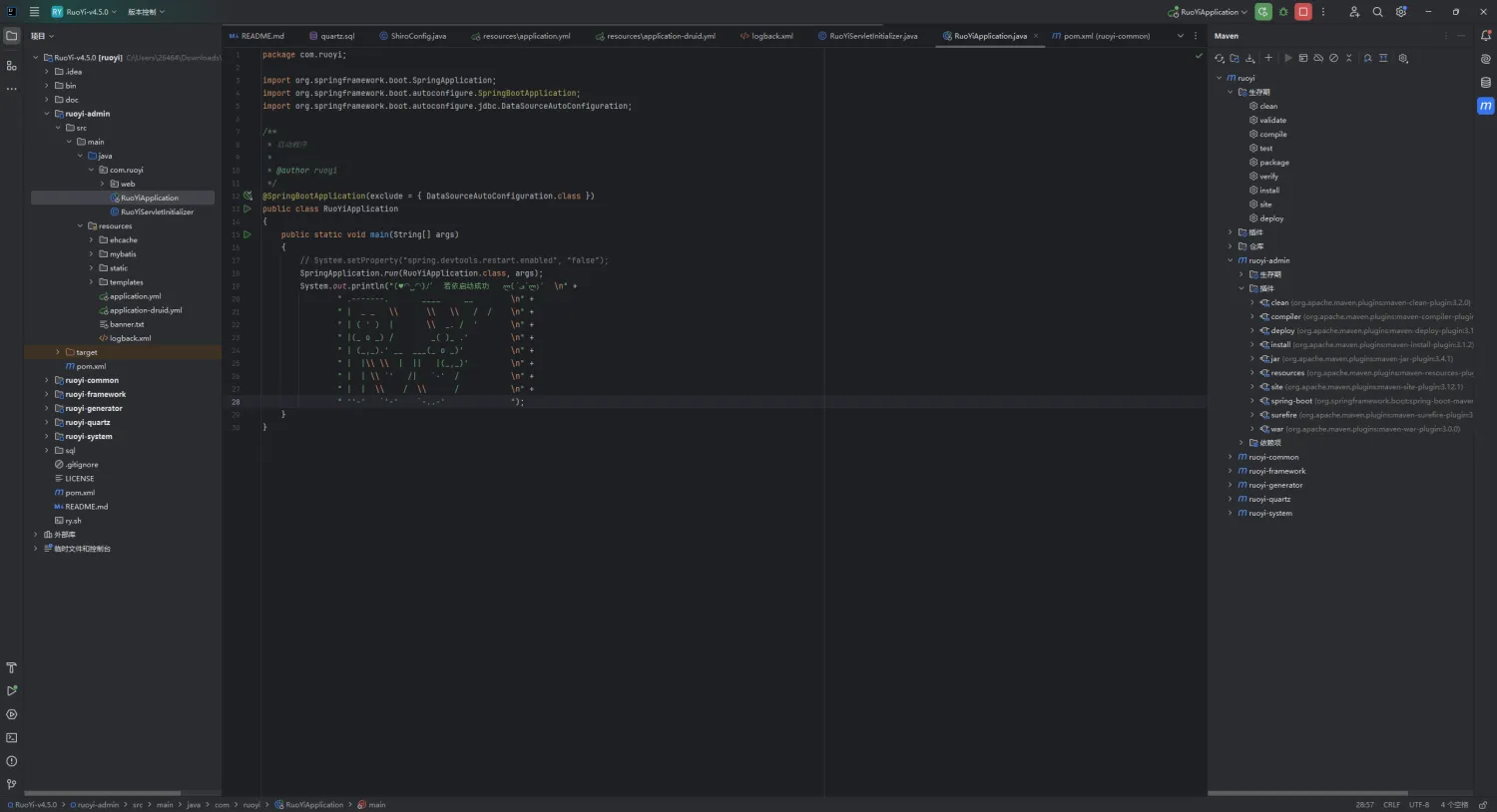Close the RuoYiApplication.java tab
Image resolution: width=1497 pixels, height=812 pixels.
[1035, 36]
